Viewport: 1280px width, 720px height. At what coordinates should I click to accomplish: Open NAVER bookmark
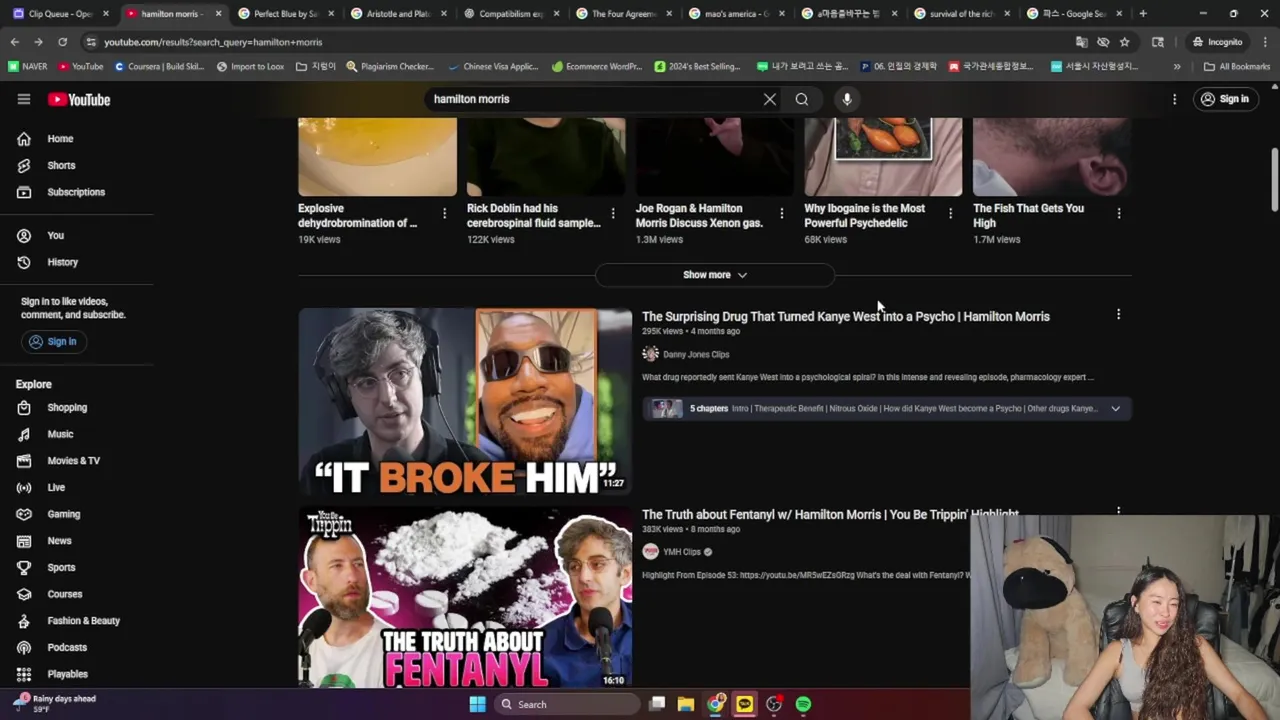point(28,66)
